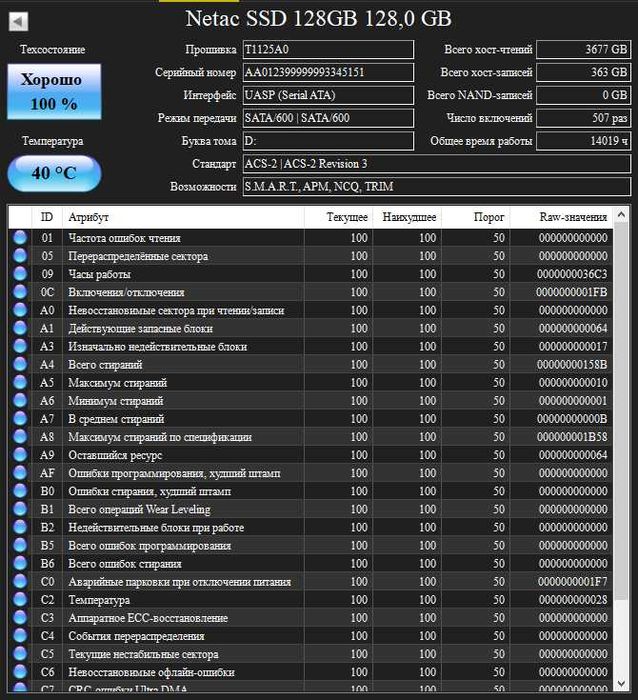Click the Текущее column header

[338, 217]
